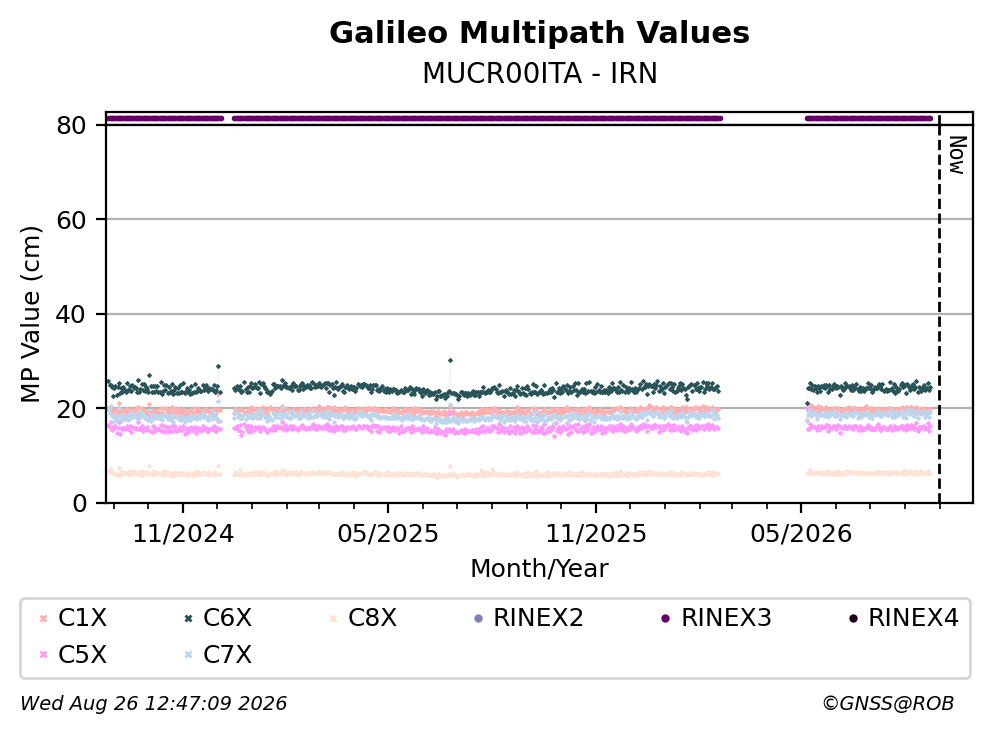Click the 80 y-axis tick label
The image size is (993, 734).
tap(71, 125)
